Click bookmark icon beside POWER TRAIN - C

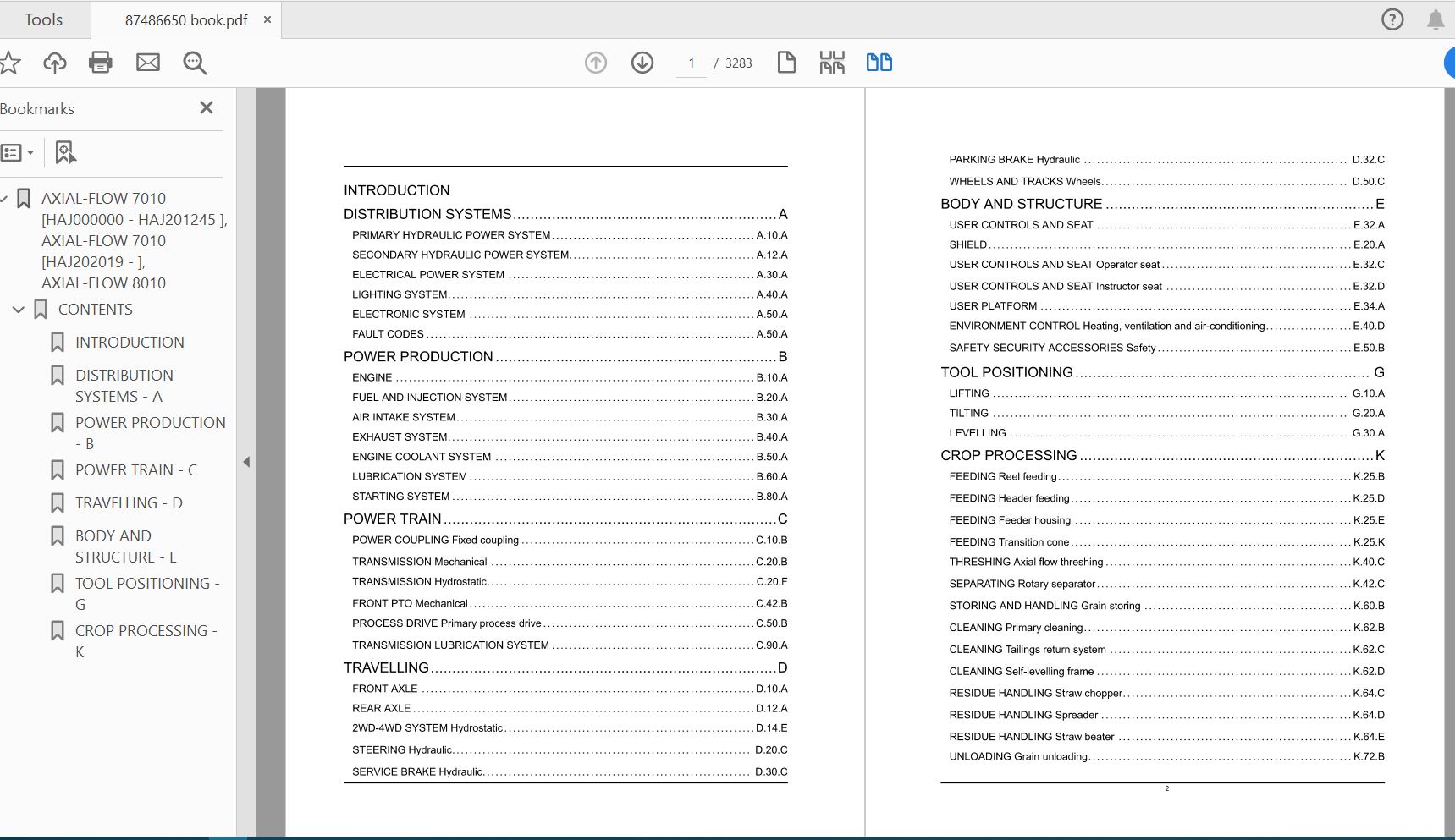[x=58, y=470]
